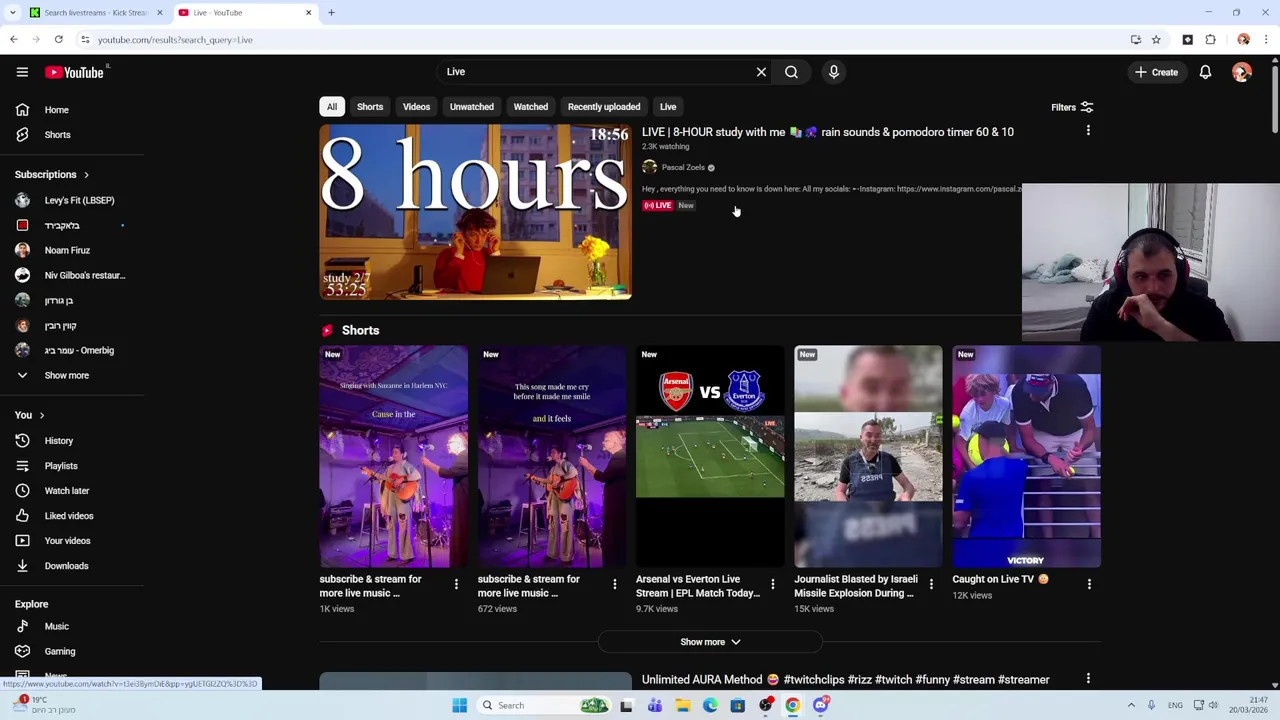Open options menu for Arsenal vs Everton short

coord(772,584)
